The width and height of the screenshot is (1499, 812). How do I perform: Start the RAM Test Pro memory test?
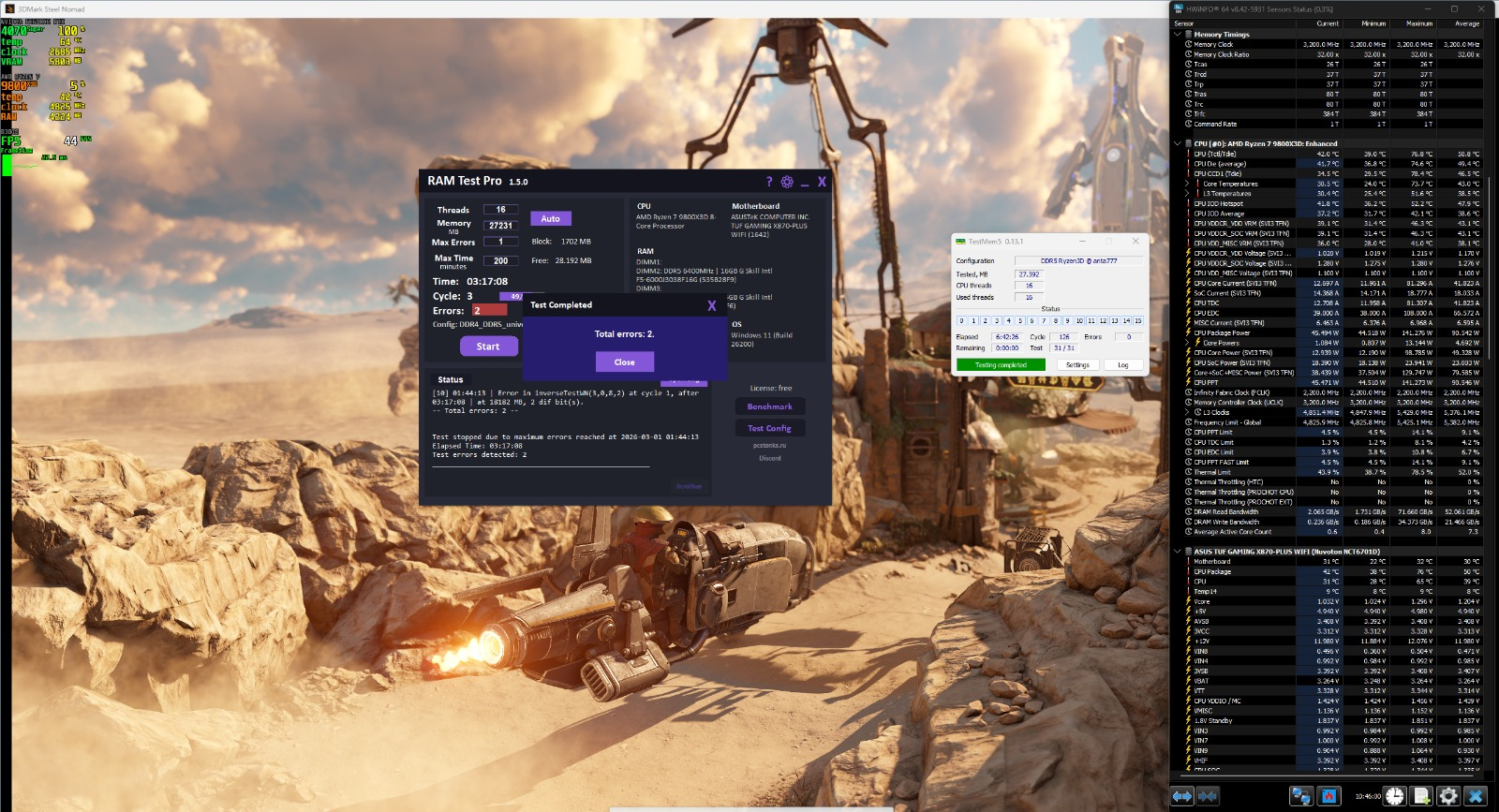point(488,347)
